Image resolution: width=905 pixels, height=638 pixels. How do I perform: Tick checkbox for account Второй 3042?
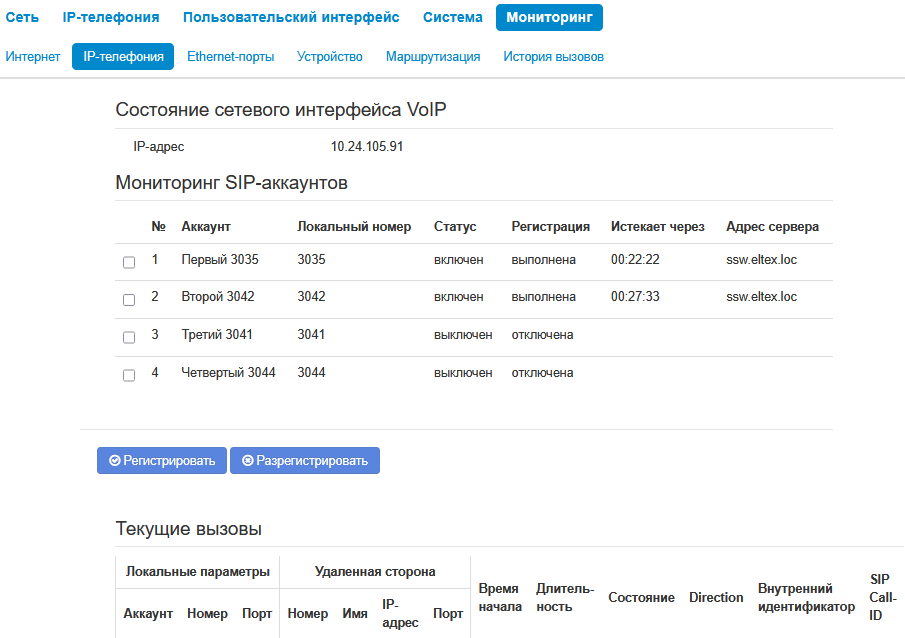coord(129,300)
